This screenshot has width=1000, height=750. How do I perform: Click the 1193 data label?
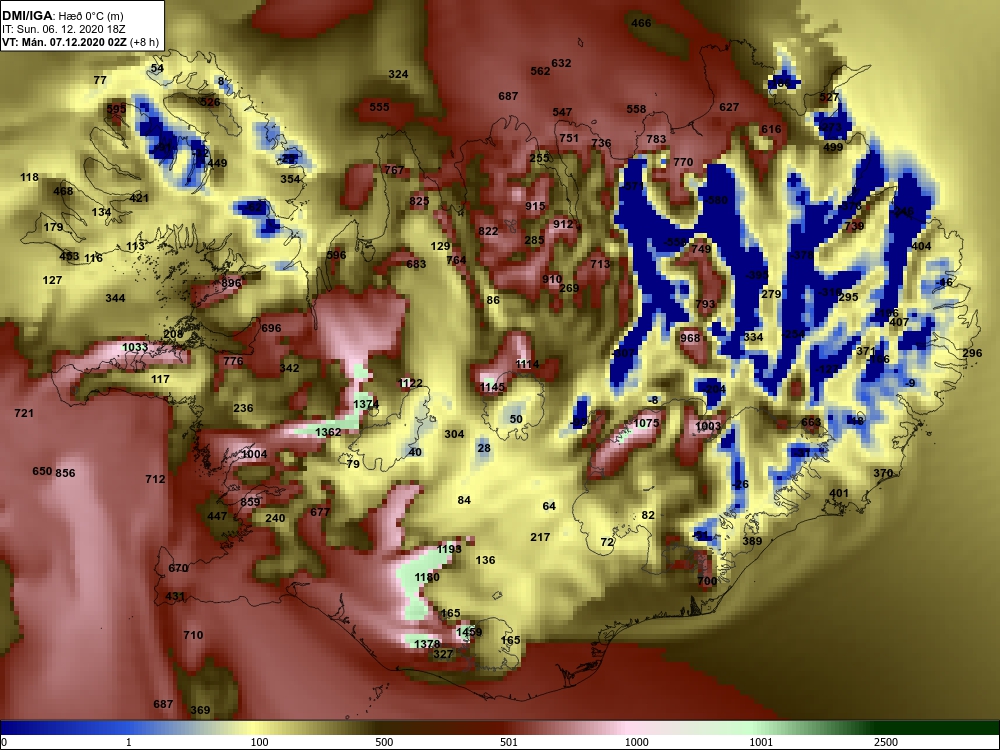pos(449,549)
